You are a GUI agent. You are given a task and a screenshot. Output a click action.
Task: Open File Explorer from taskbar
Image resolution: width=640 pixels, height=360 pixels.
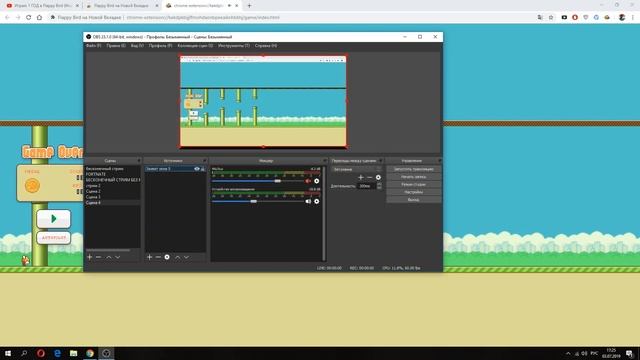[73, 353]
